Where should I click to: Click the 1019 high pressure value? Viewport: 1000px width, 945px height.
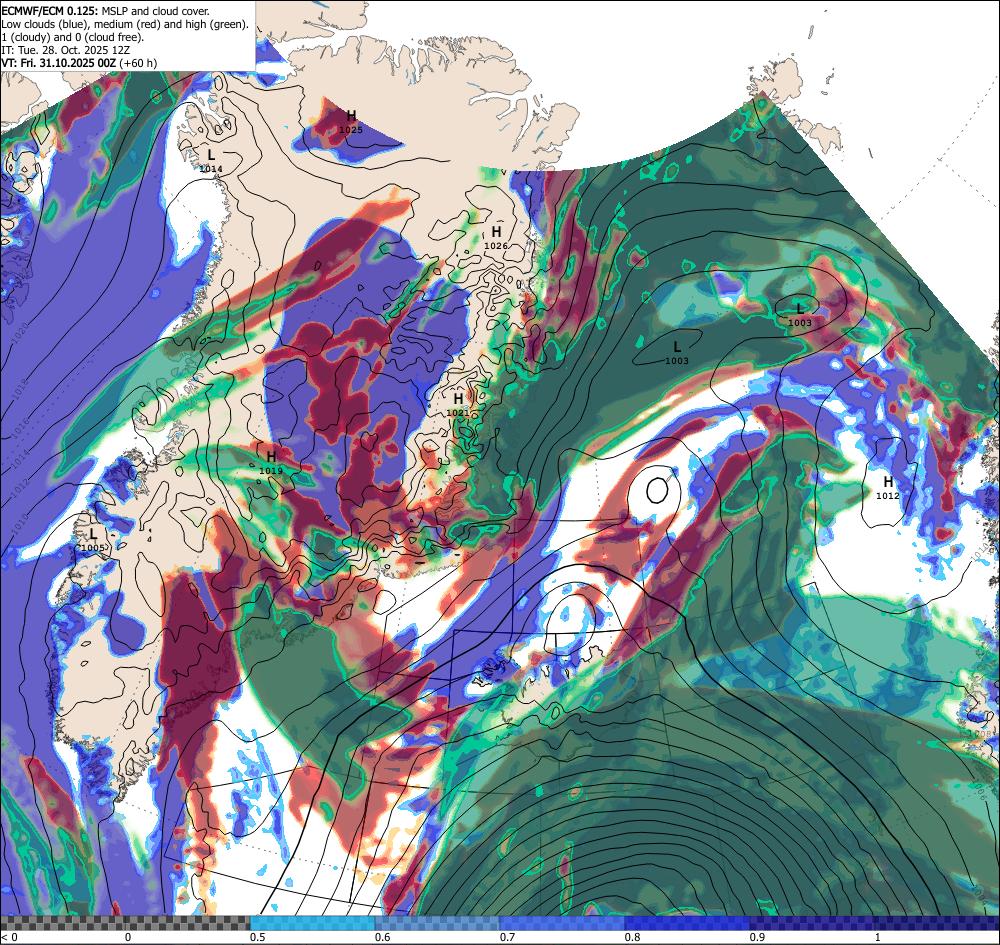click(271, 471)
